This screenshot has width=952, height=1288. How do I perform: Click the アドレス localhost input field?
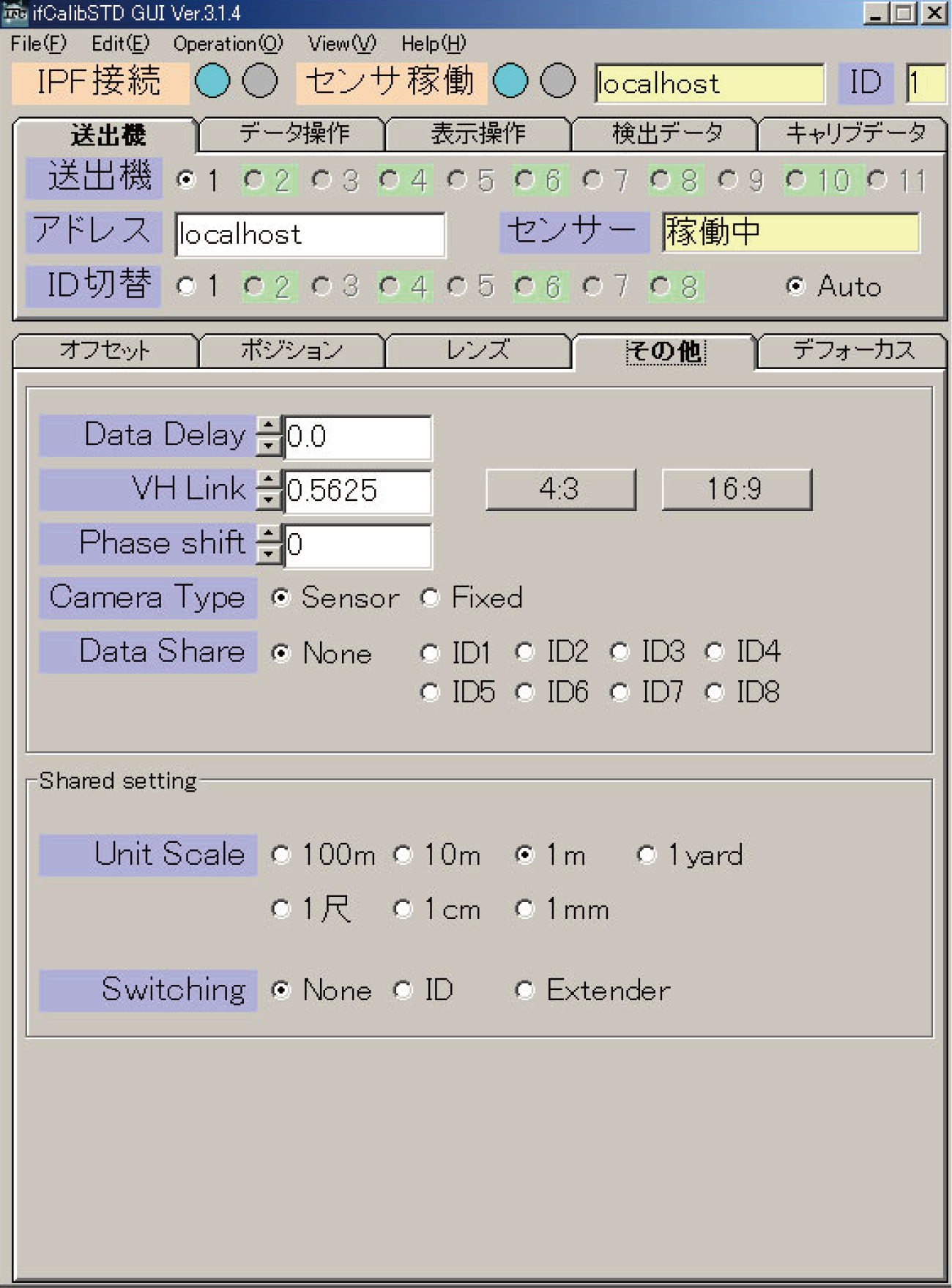pyautogui.click(x=310, y=234)
